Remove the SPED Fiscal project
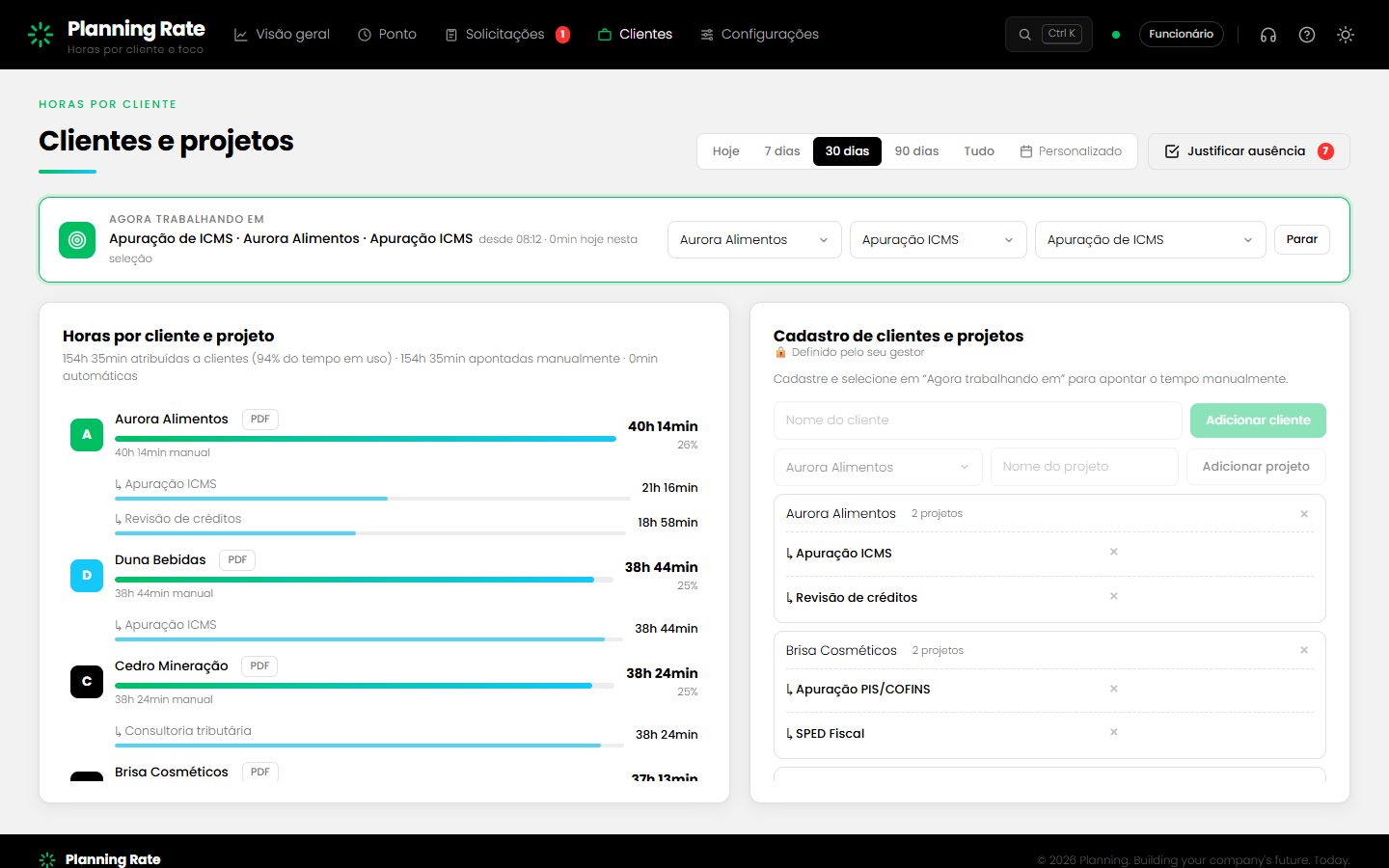 1114,732
